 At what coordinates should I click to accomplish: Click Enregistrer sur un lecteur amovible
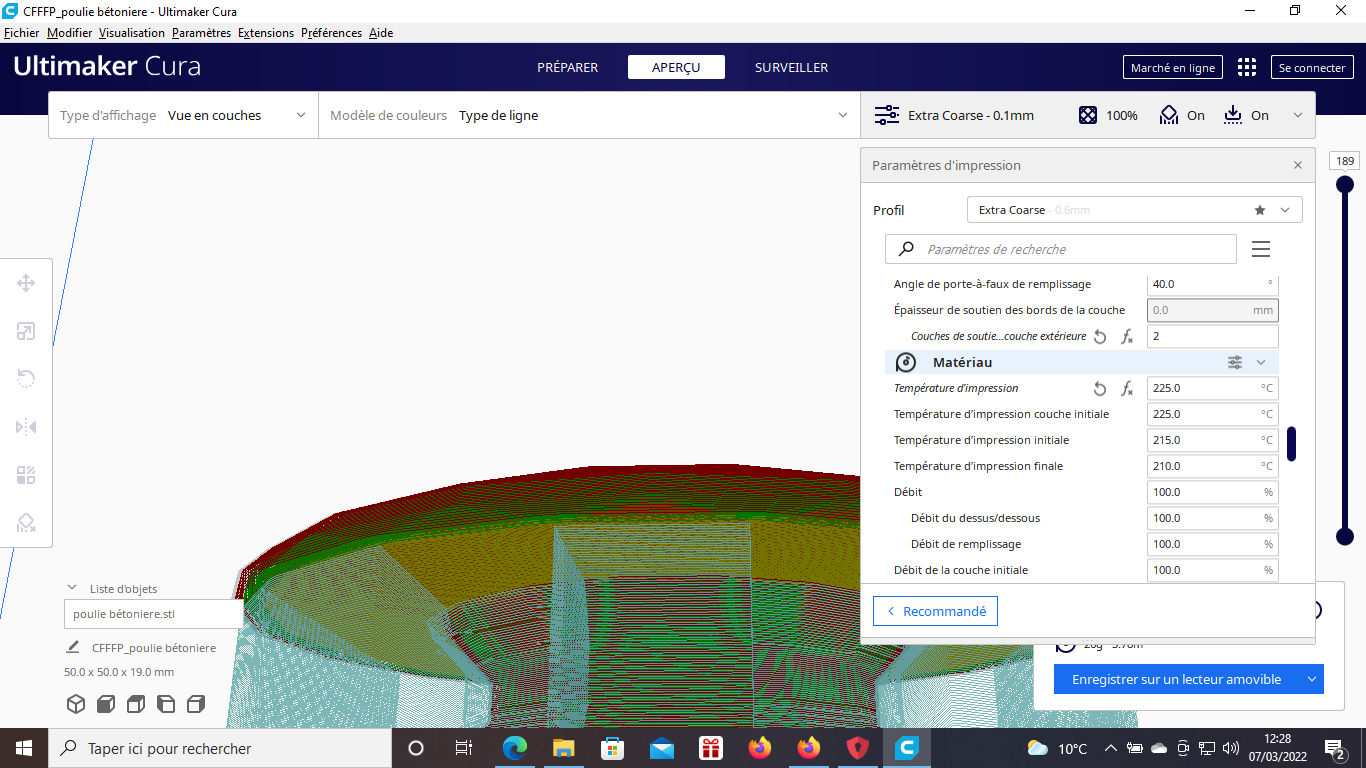pyautogui.click(x=1176, y=679)
